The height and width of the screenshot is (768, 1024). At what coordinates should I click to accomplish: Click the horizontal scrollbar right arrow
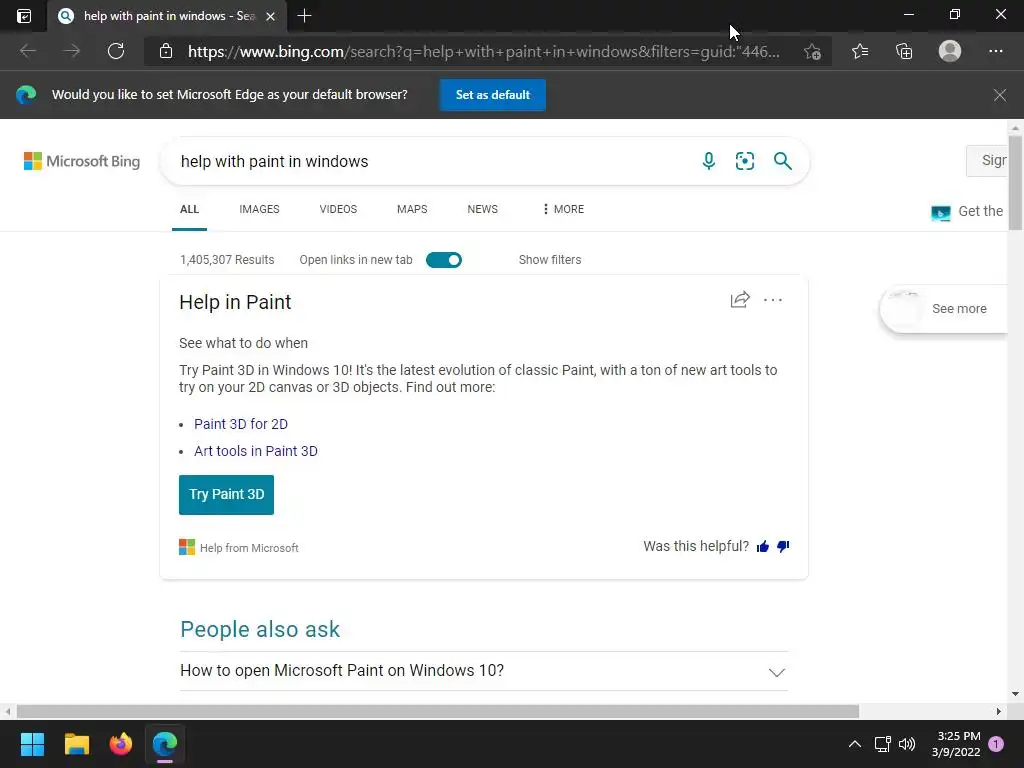click(x=999, y=711)
